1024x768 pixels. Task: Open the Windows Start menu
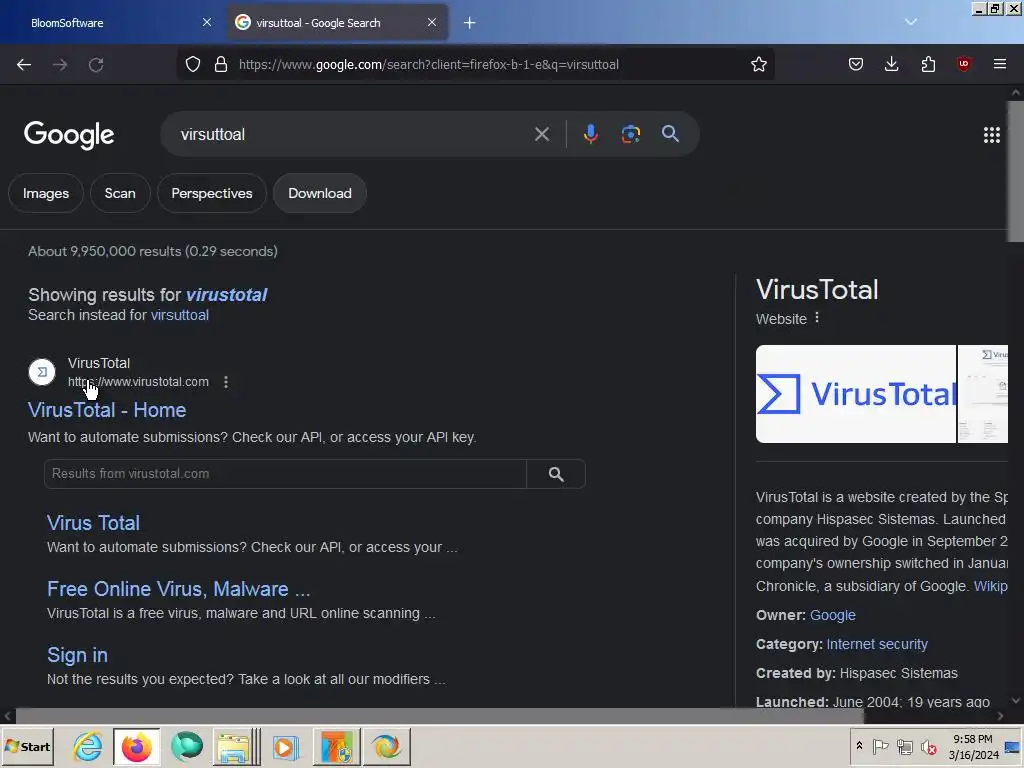point(27,746)
